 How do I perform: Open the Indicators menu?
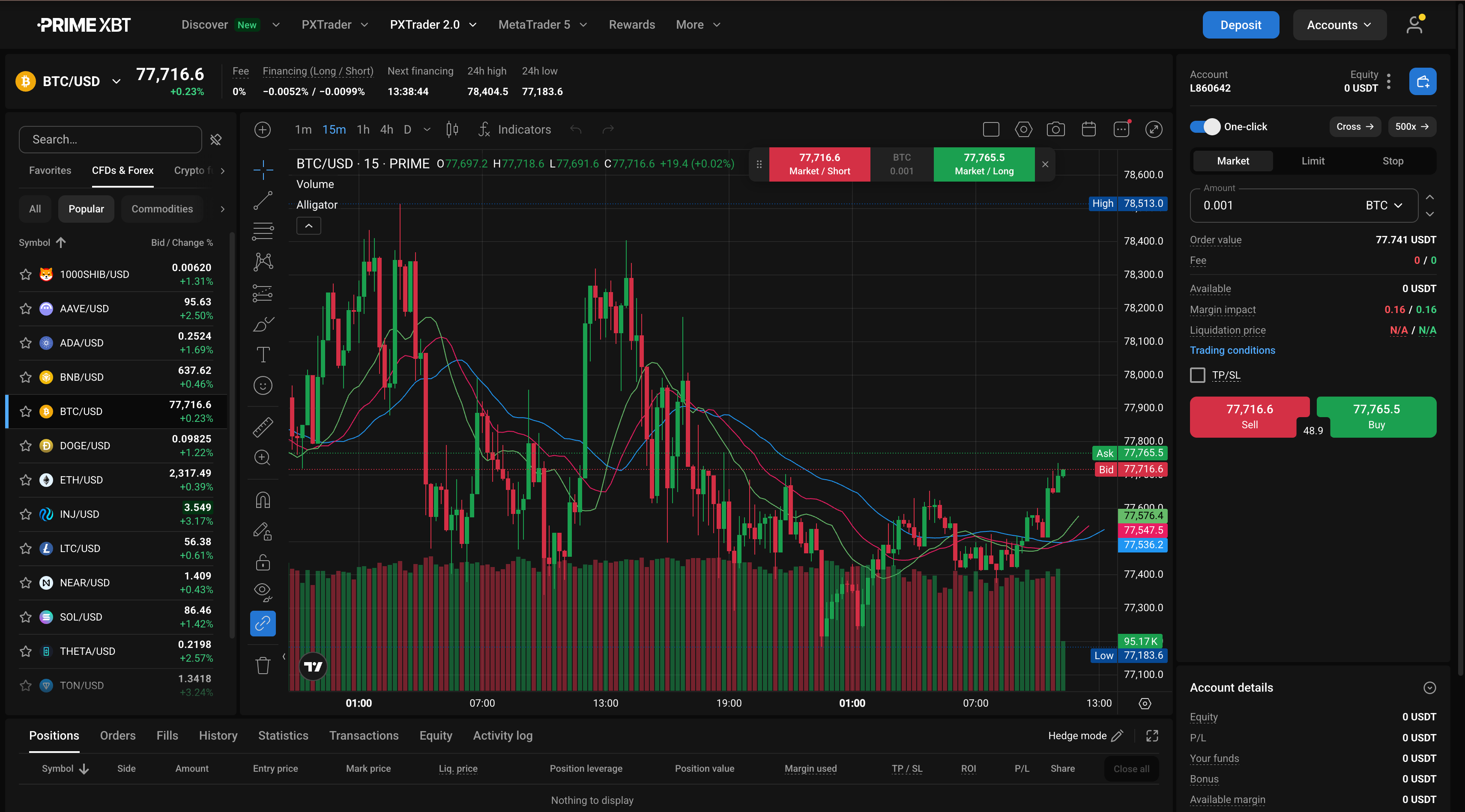click(x=514, y=130)
